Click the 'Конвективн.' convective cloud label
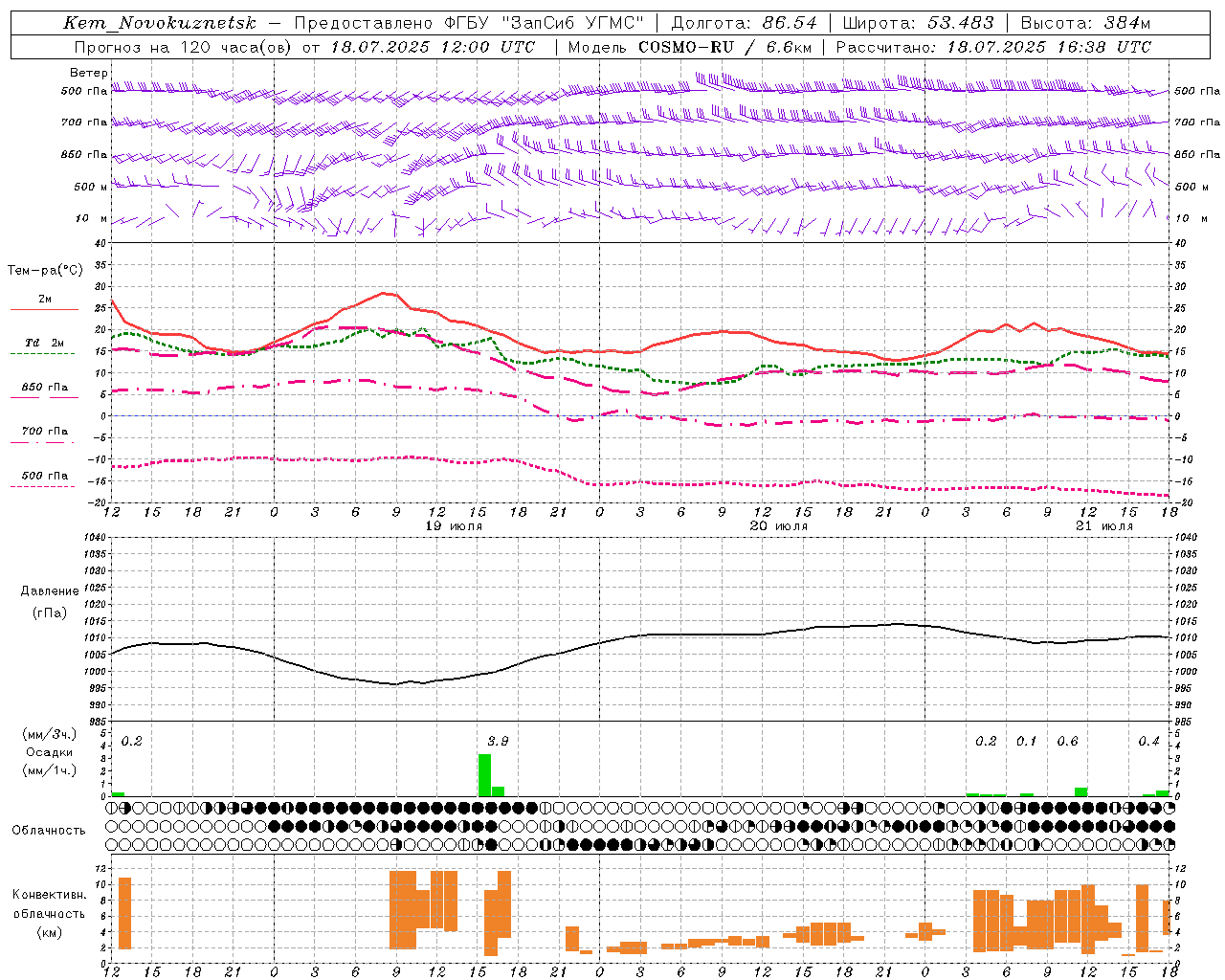1225x980 pixels. tap(50, 895)
